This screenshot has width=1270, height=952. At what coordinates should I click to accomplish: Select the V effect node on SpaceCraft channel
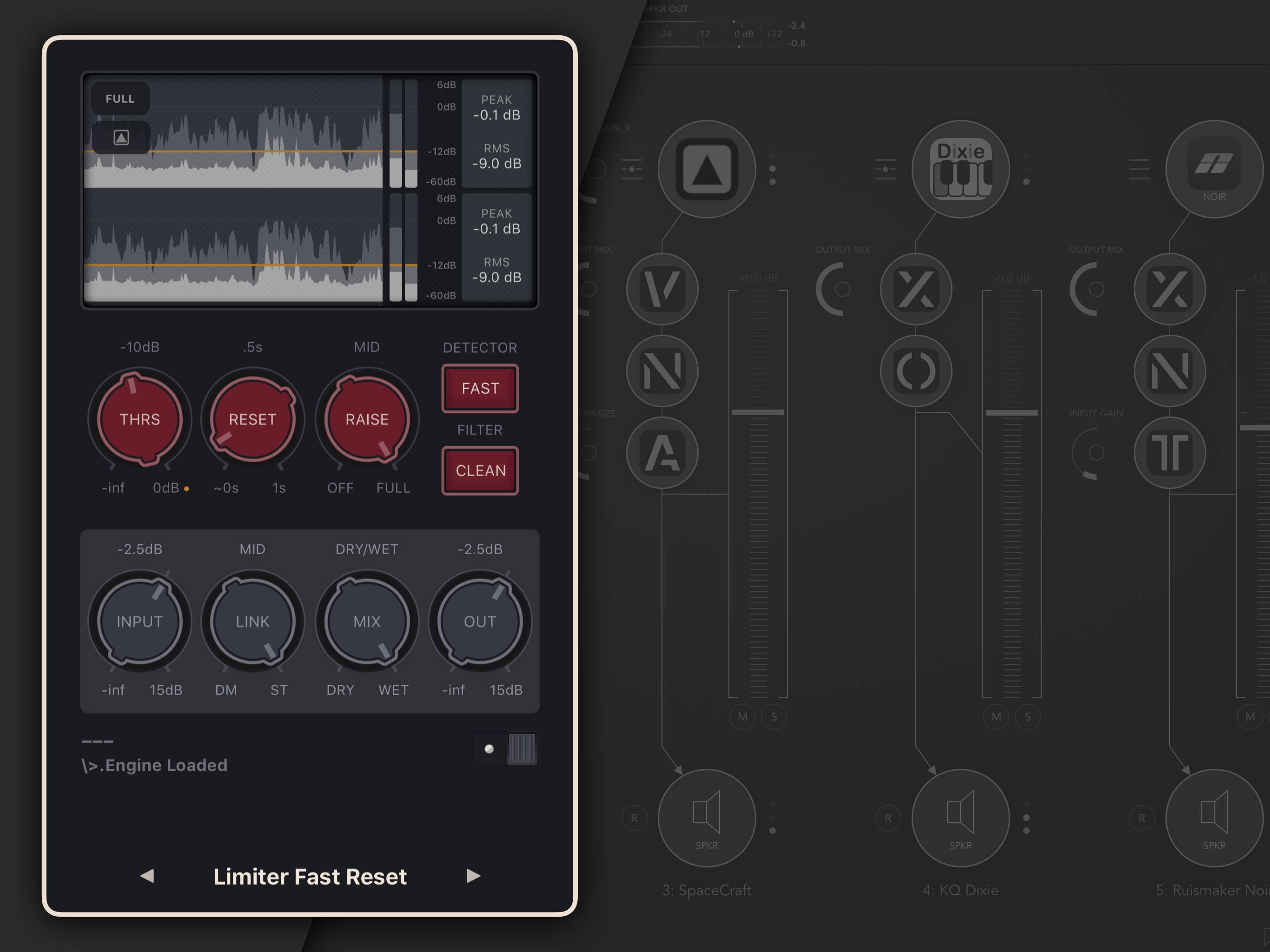[662, 289]
